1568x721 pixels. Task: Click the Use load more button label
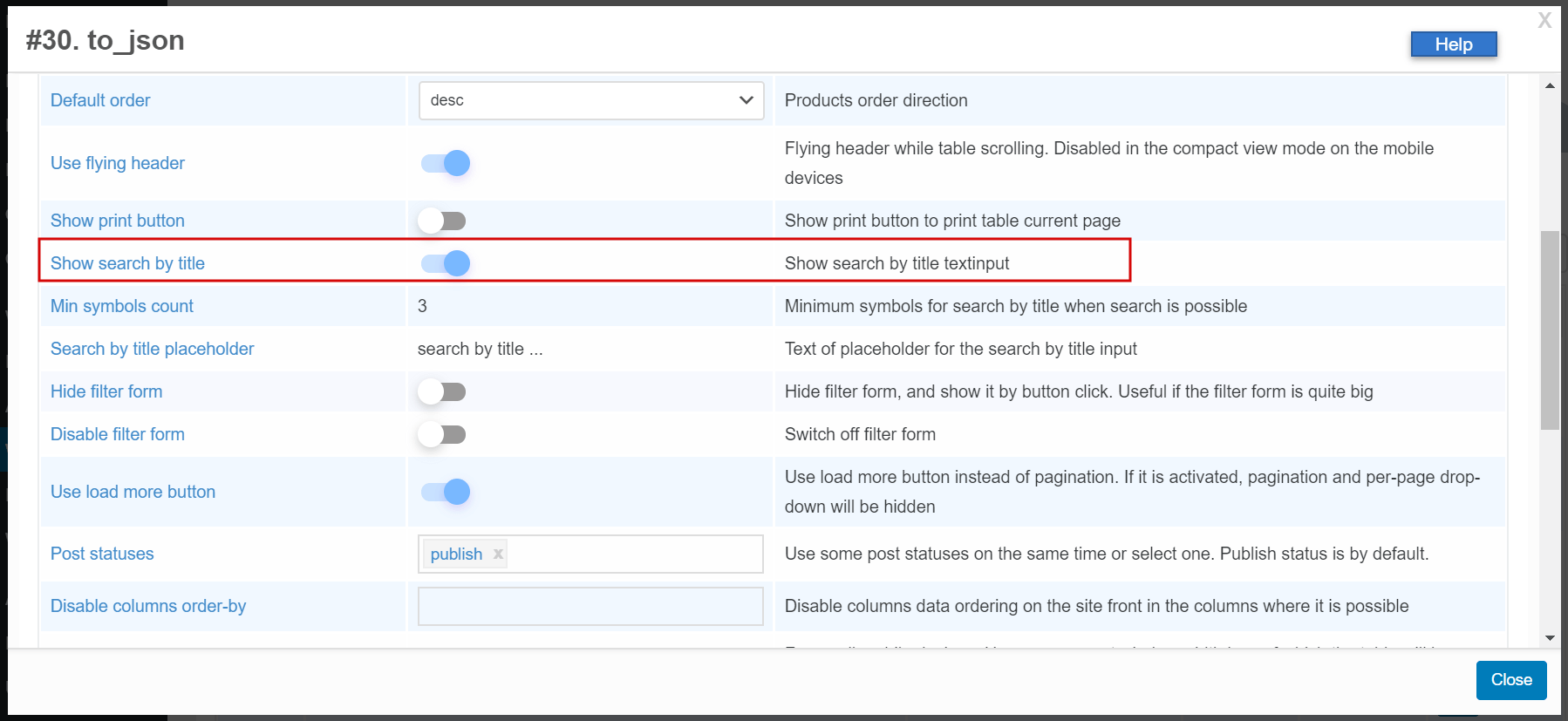[x=133, y=492]
